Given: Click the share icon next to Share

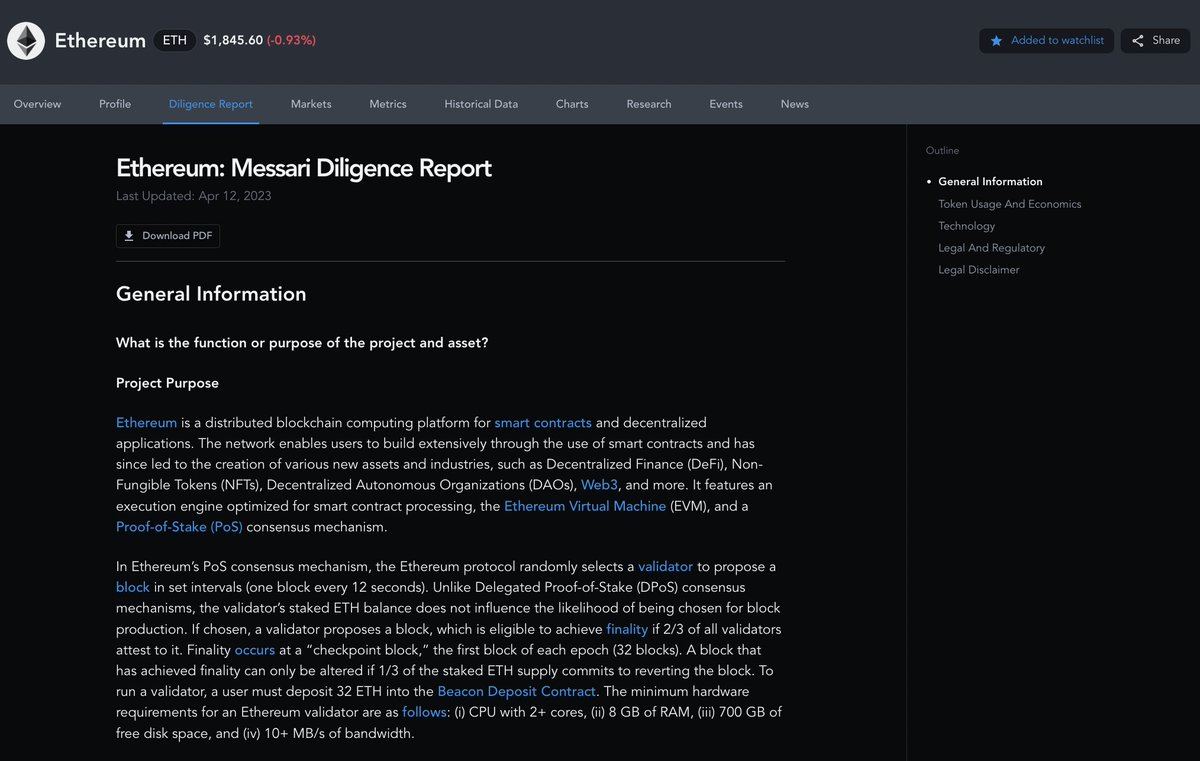Looking at the screenshot, I should (x=1138, y=41).
